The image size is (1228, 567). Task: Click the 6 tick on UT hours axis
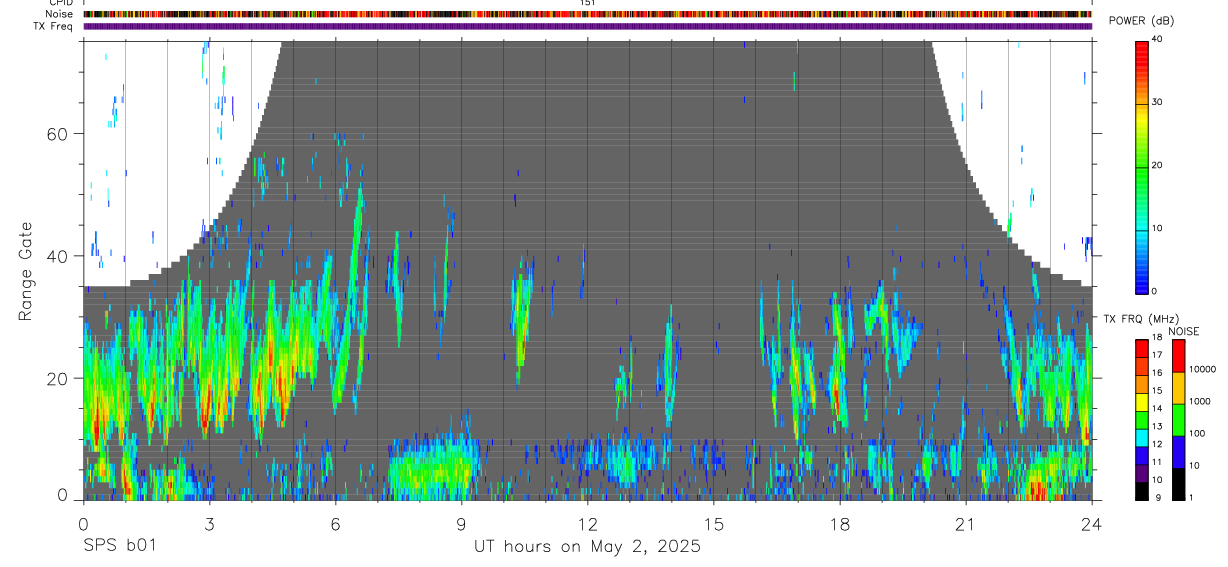pos(335,523)
